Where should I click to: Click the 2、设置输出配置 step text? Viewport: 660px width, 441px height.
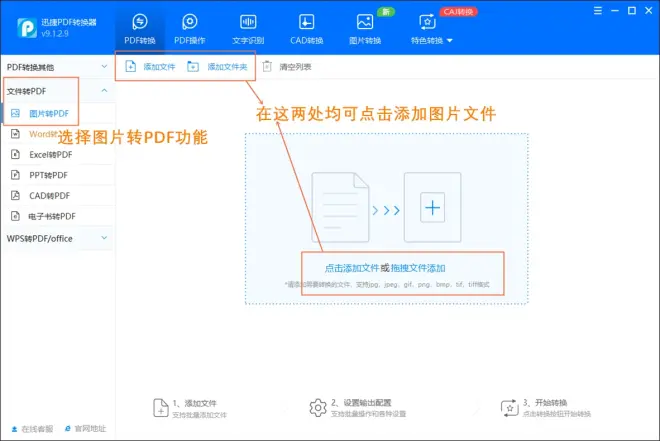(361, 403)
